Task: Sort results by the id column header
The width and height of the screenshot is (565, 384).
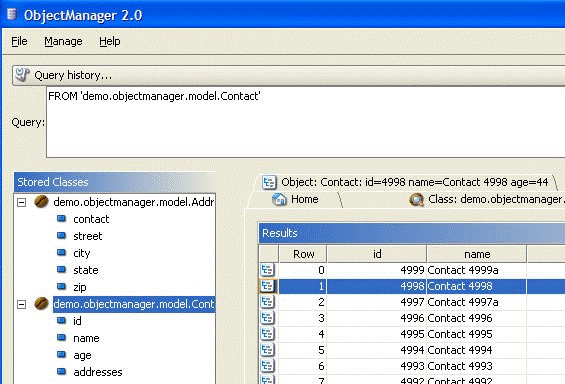Action: coord(377,254)
